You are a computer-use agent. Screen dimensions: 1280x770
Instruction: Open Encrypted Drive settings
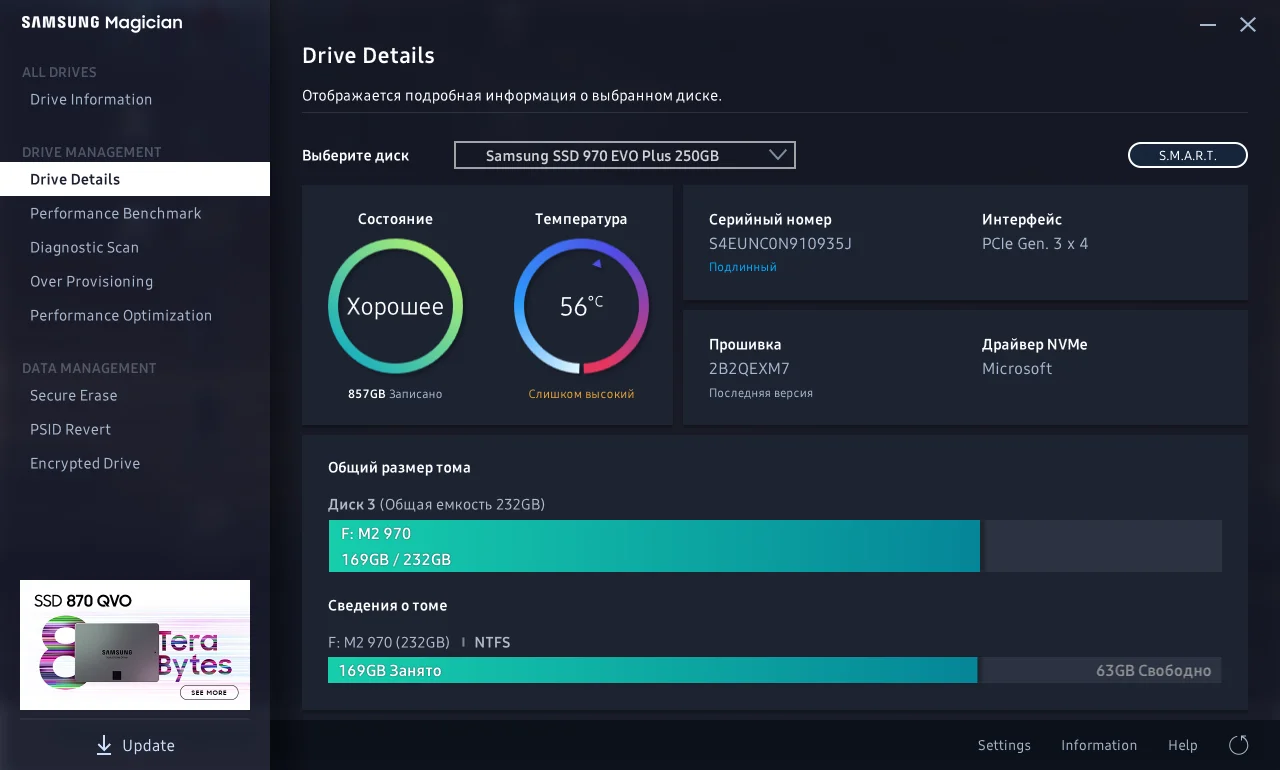pyautogui.click(x=85, y=463)
